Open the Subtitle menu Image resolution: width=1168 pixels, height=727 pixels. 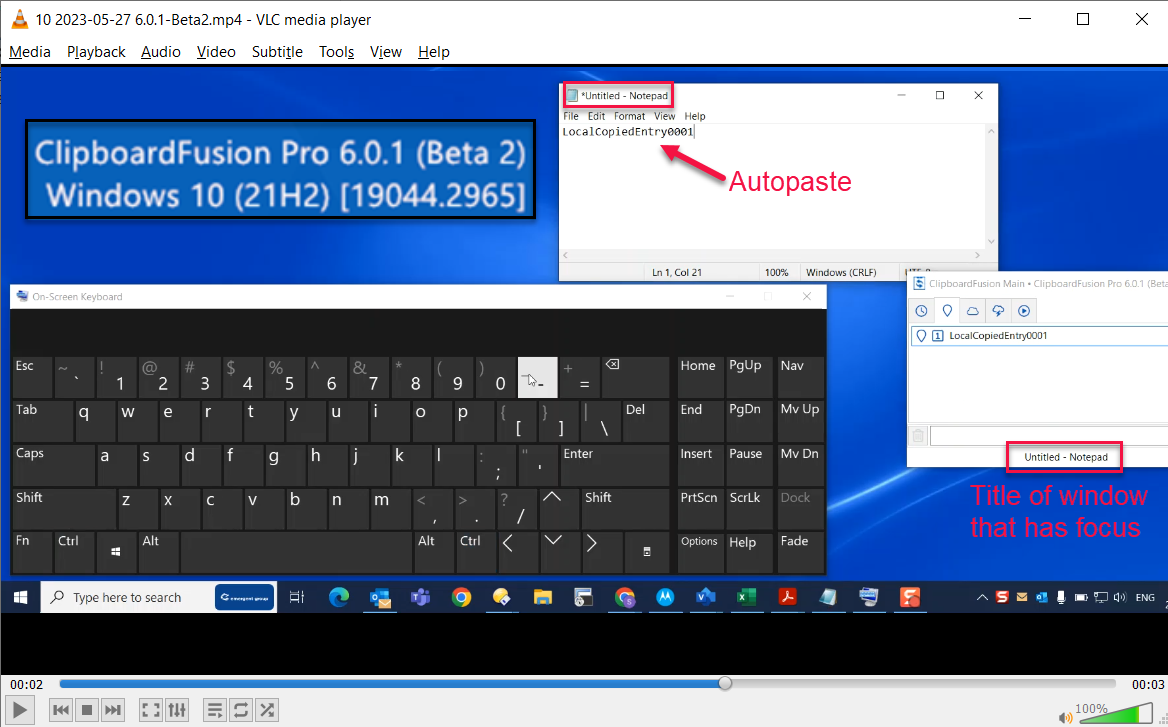click(x=277, y=52)
